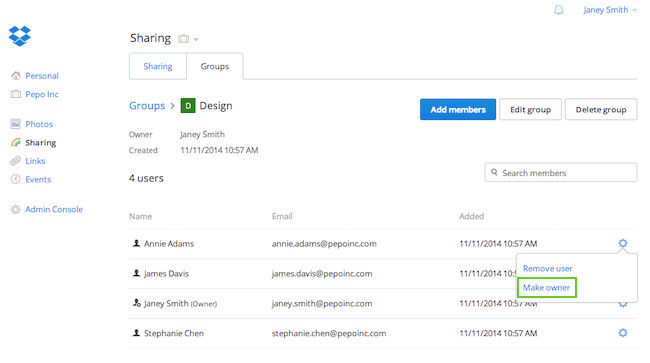This screenshot has height=363, width=650.
Task: Click the search magnifier icon
Action: 494,172
